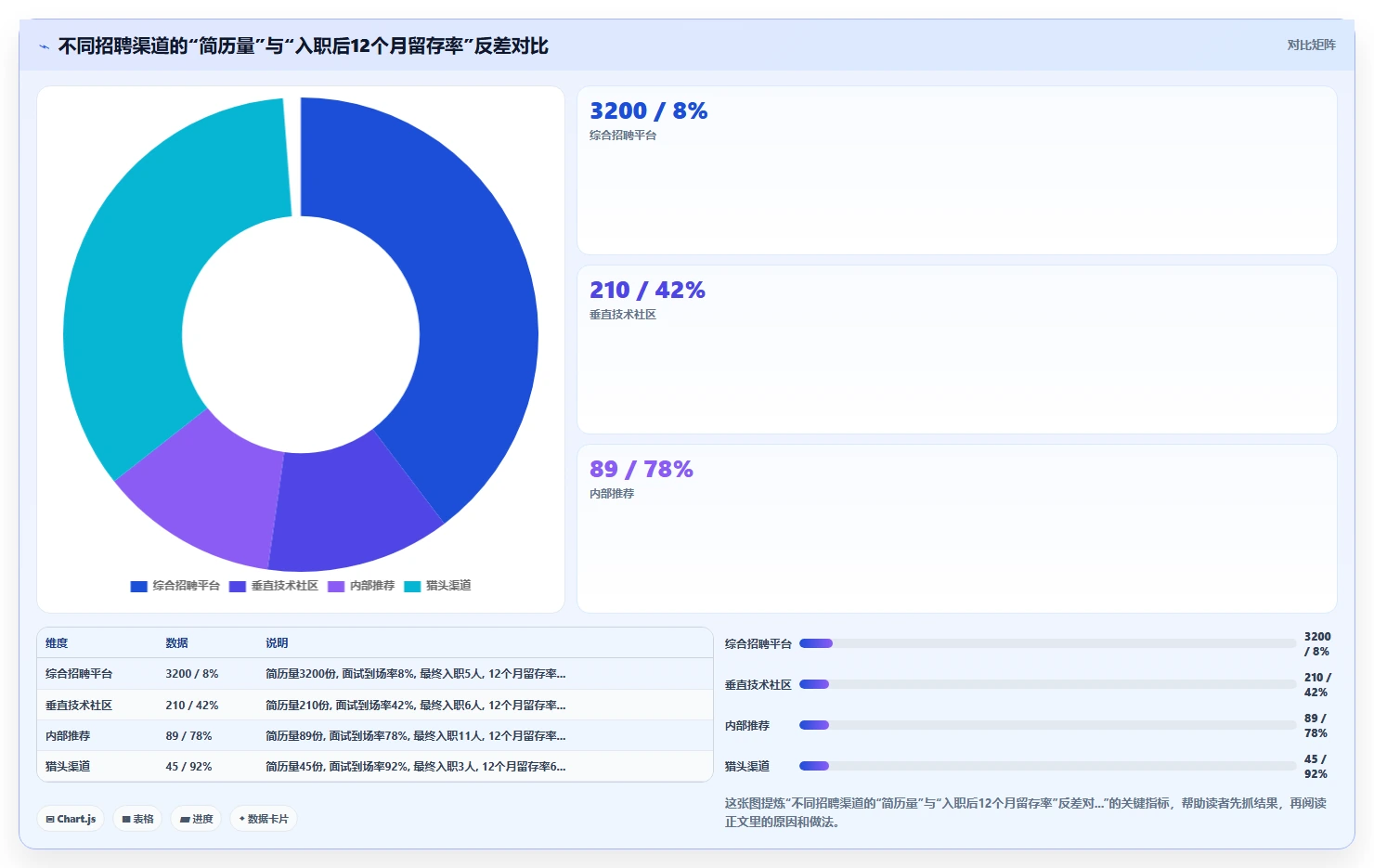
Task: Click the Chart.js tag chip
Action: click(x=71, y=819)
